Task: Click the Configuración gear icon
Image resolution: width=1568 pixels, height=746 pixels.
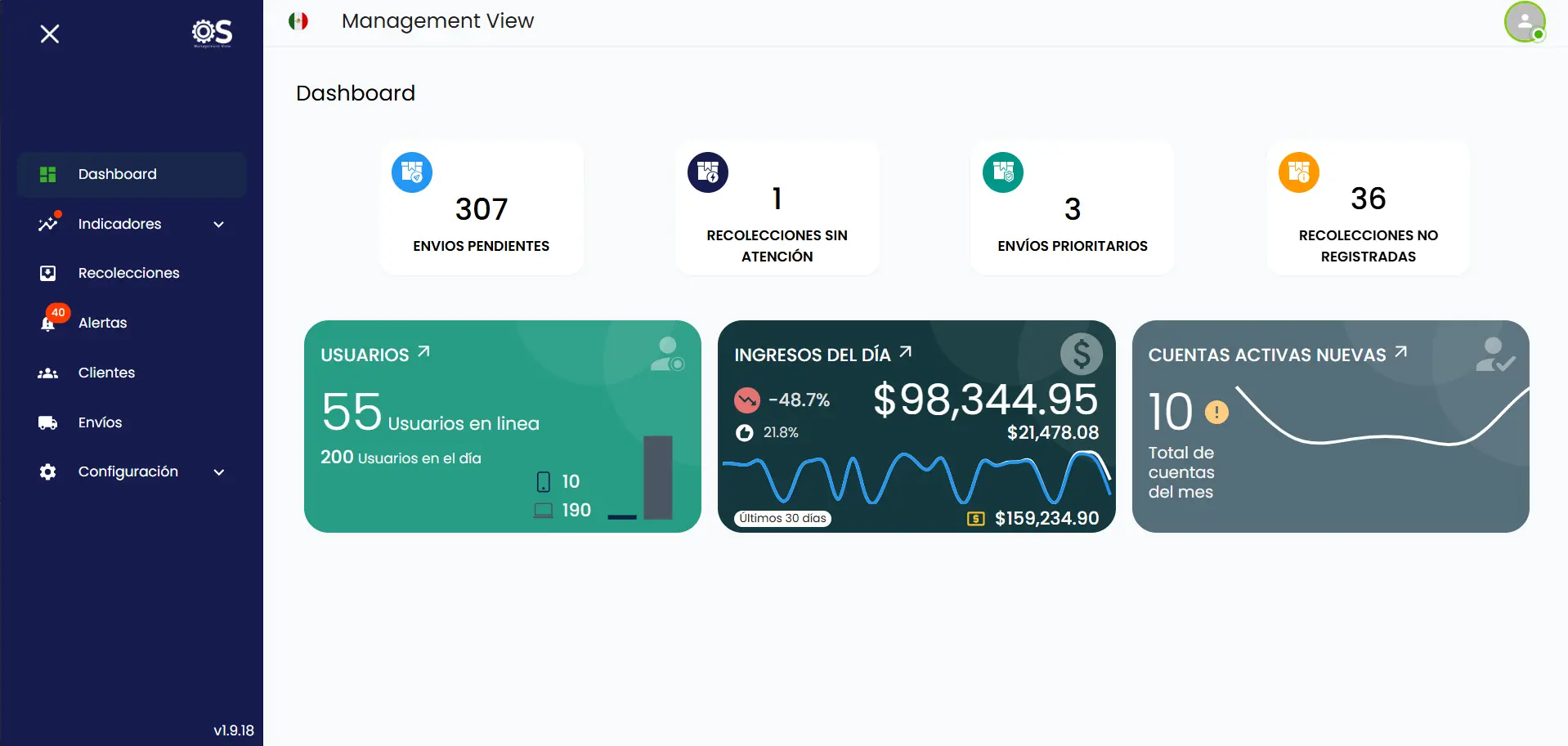Action: [48, 471]
